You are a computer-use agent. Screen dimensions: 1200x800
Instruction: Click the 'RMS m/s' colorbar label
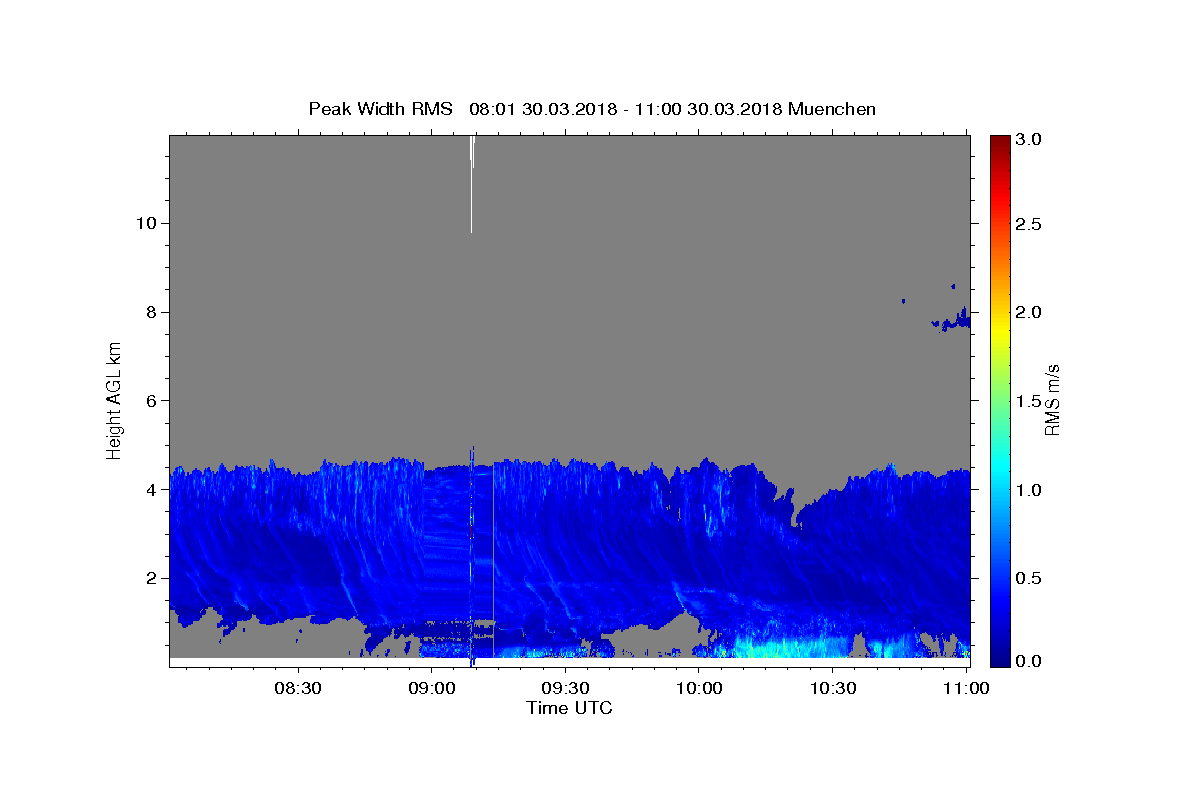click(x=1052, y=400)
